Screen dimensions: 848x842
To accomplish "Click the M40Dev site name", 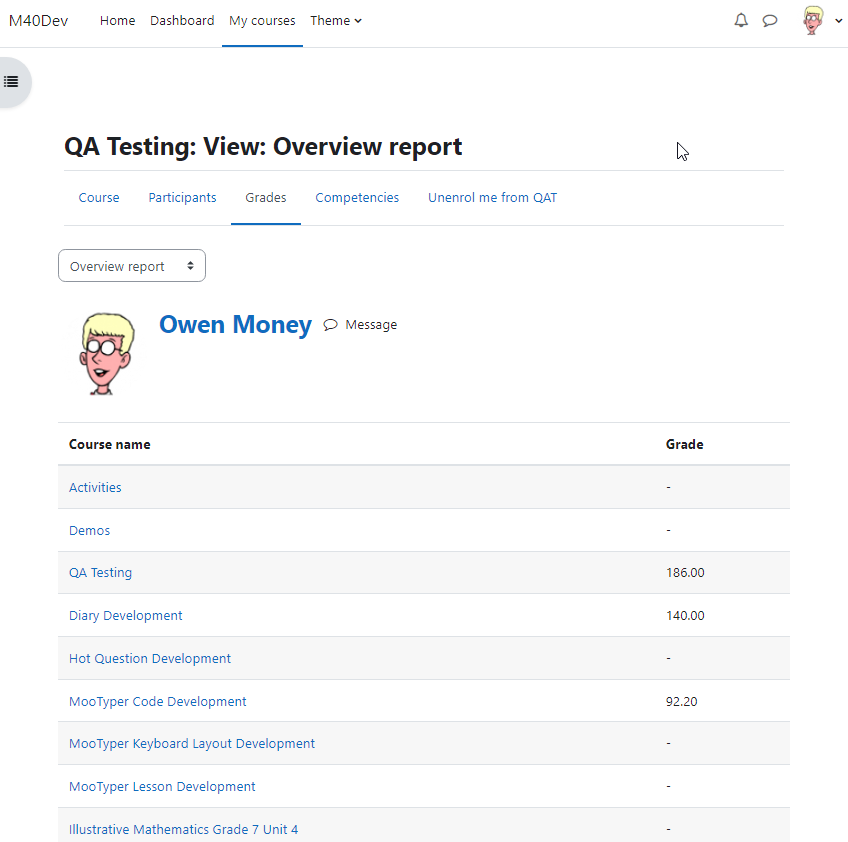I will tap(38, 21).
